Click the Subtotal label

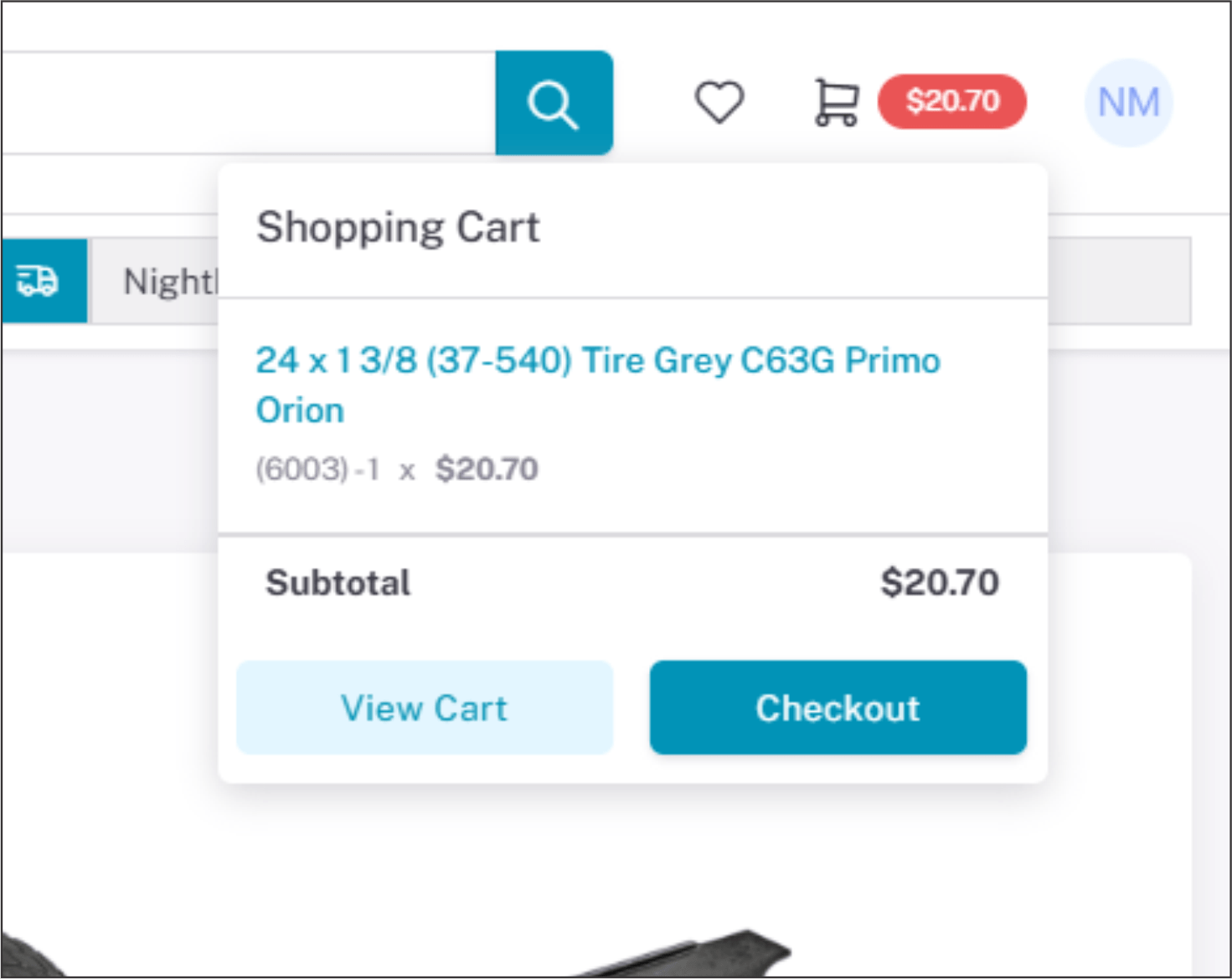338,583
